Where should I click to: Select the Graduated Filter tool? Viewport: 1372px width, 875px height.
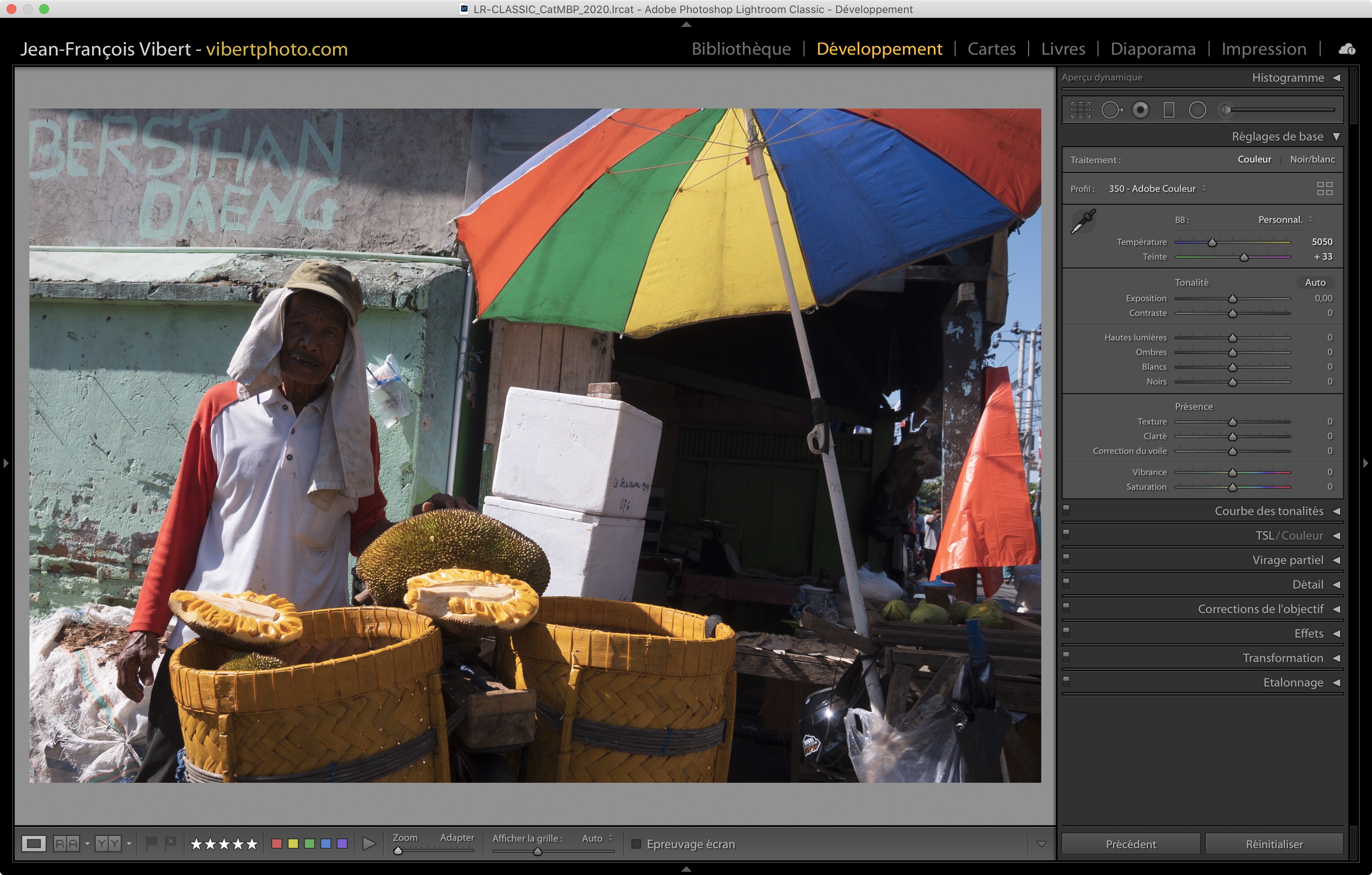point(1169,110)
